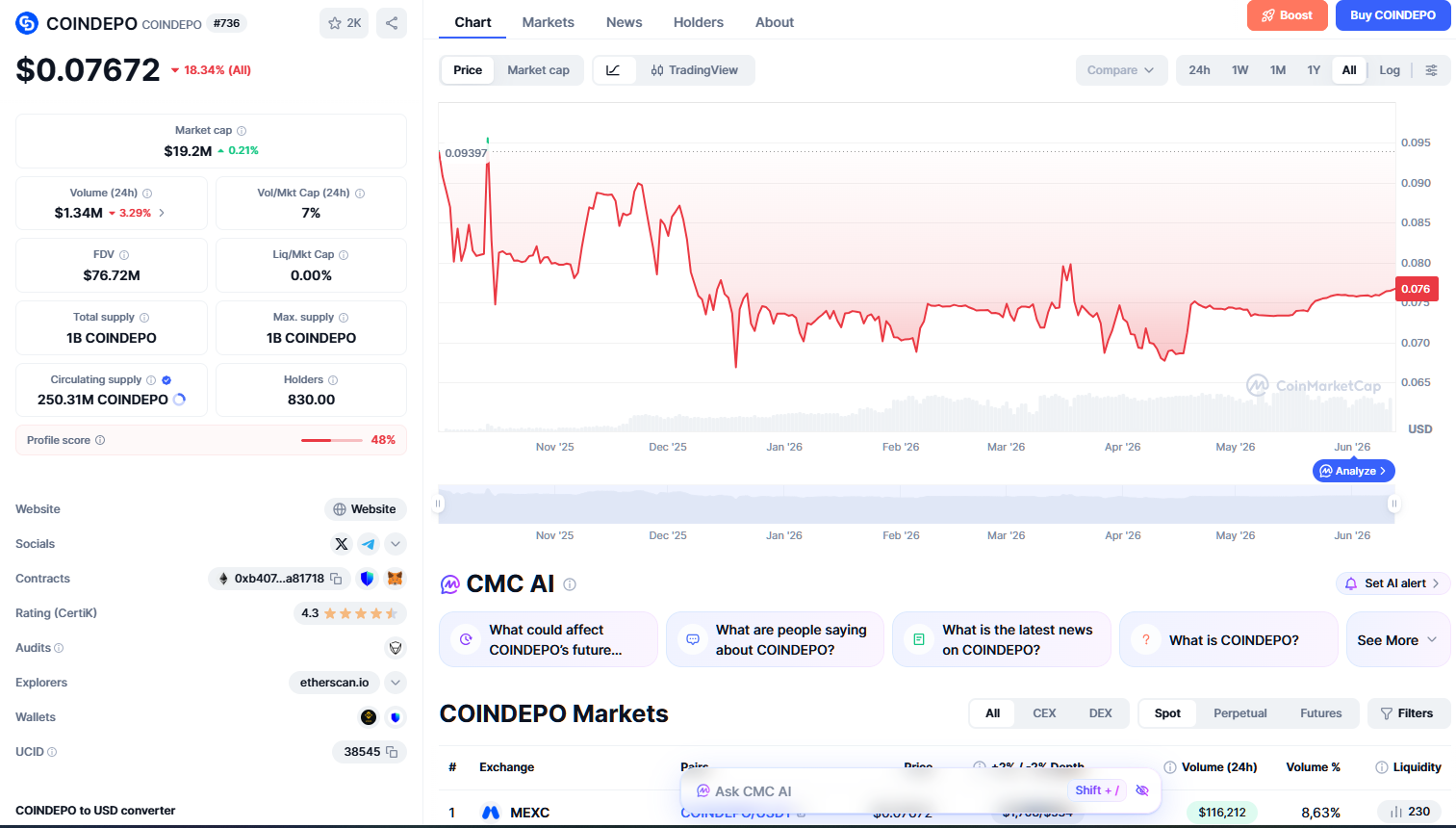
Task: Copy the UCID 38545
Action: [x=392, y=752]
